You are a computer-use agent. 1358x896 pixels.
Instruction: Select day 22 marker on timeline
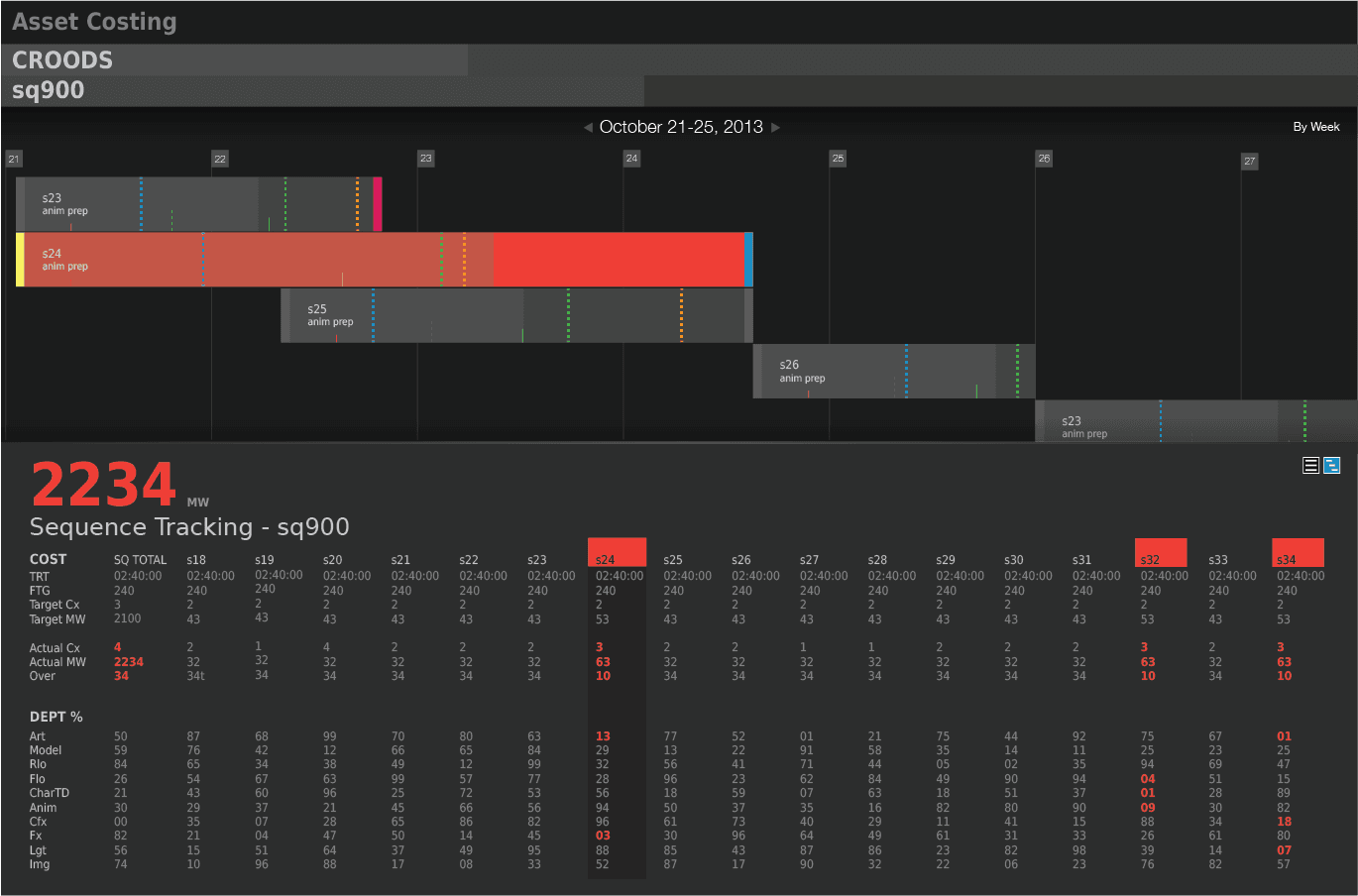pyautogui.click(x=220, y=159)
